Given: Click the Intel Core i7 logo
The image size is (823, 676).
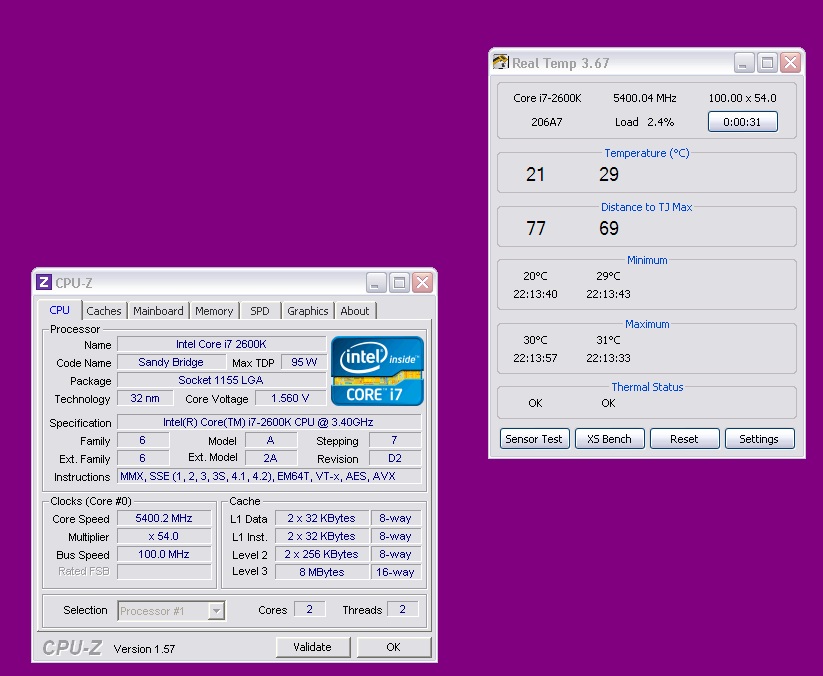Looking at the screenshot, I should click(377, 371).
